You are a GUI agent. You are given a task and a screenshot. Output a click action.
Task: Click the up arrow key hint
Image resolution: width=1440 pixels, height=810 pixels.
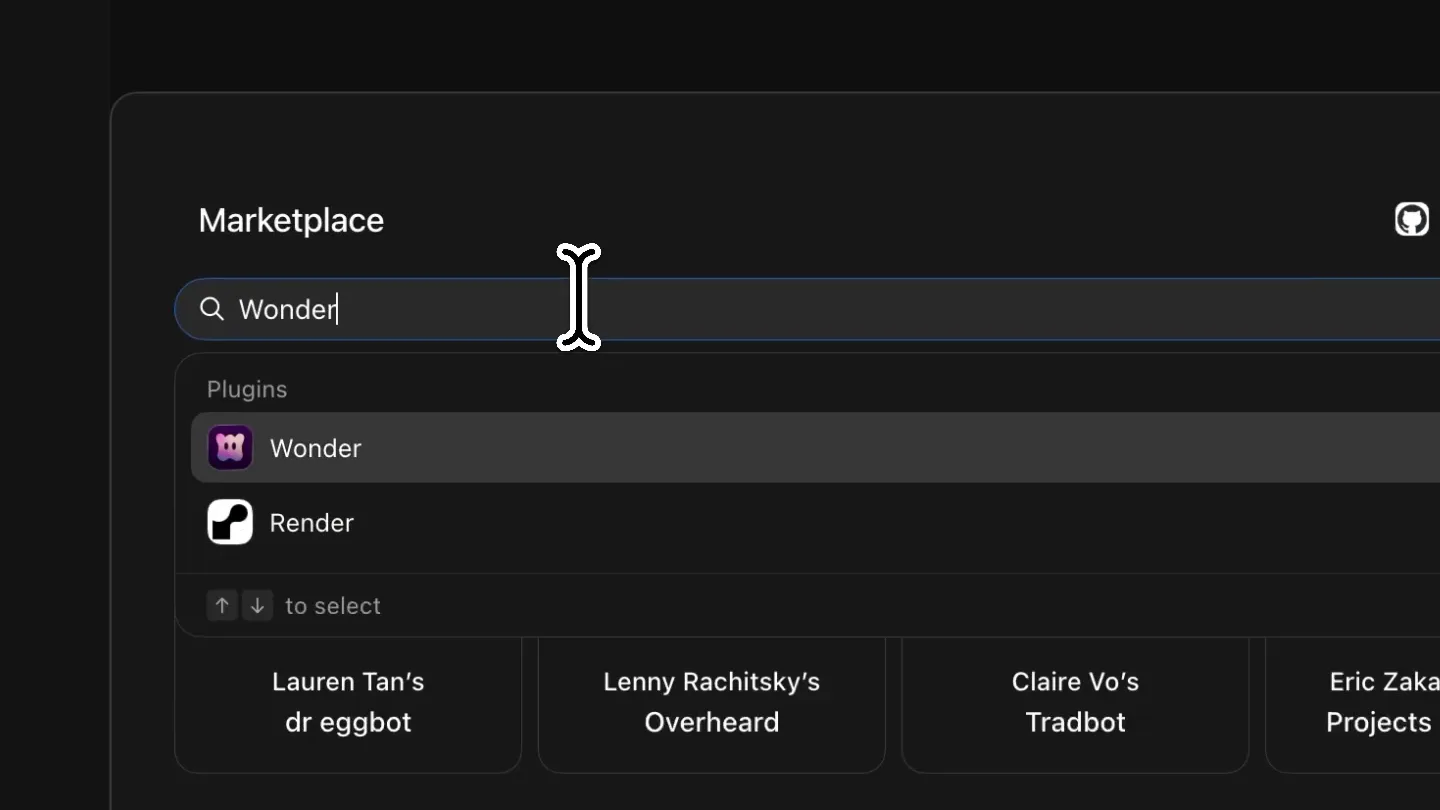tap(222, 605)
